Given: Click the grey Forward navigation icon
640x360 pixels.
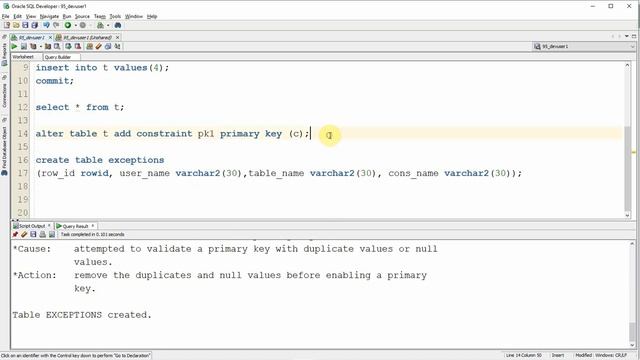Looking at the screenshot, I should (83, 25).
